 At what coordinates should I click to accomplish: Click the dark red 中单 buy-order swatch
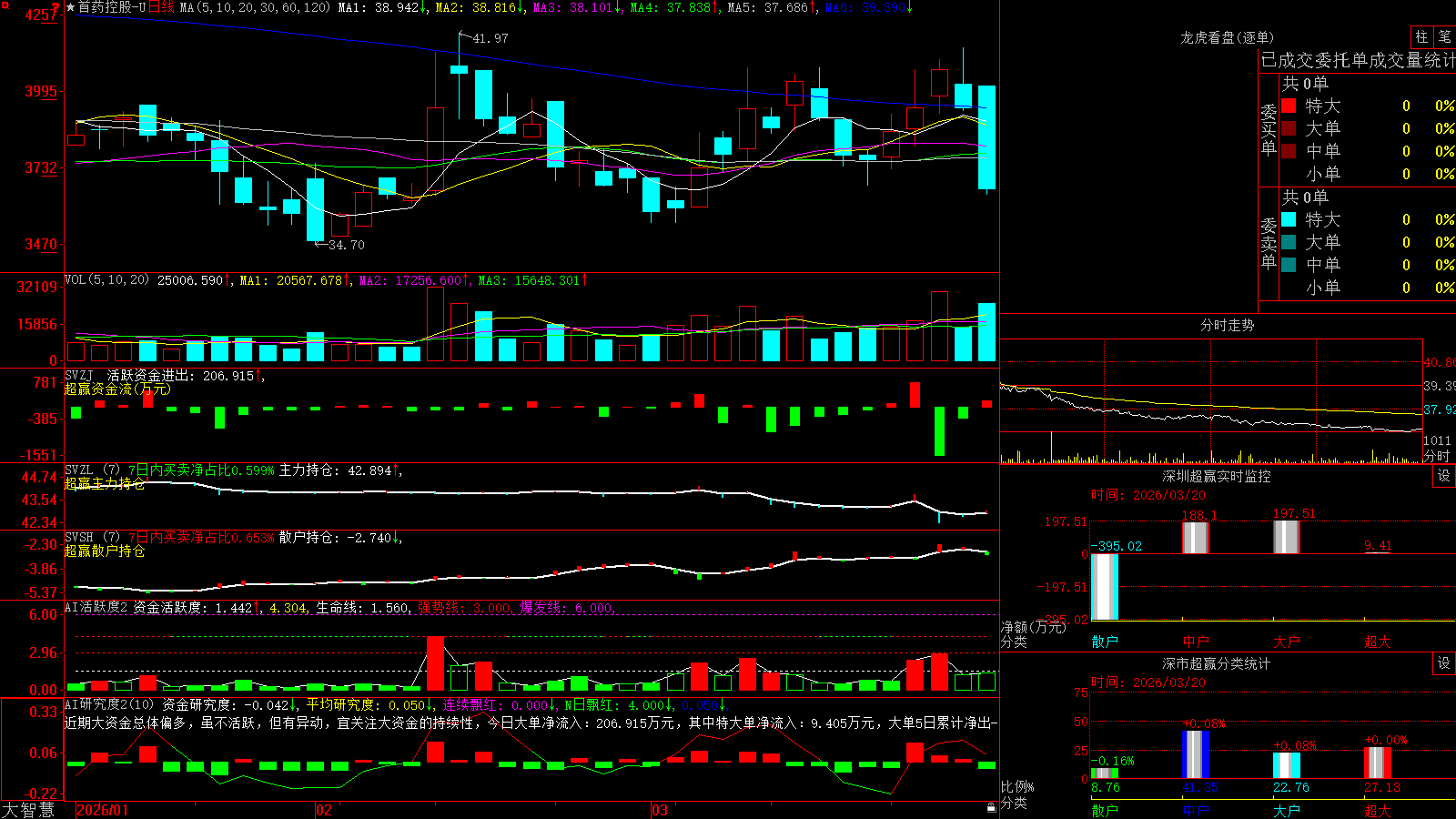1289,151
